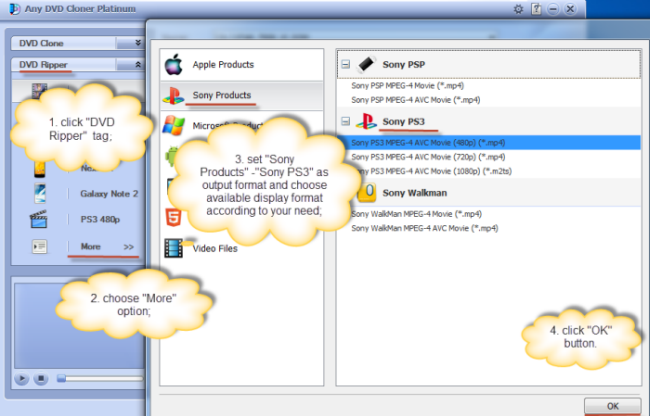This screenshot has height=416, width=650.
Task: Collapse the DVD Ripper panel chevron
Action: pyautogui.click(x=138, y=65)
